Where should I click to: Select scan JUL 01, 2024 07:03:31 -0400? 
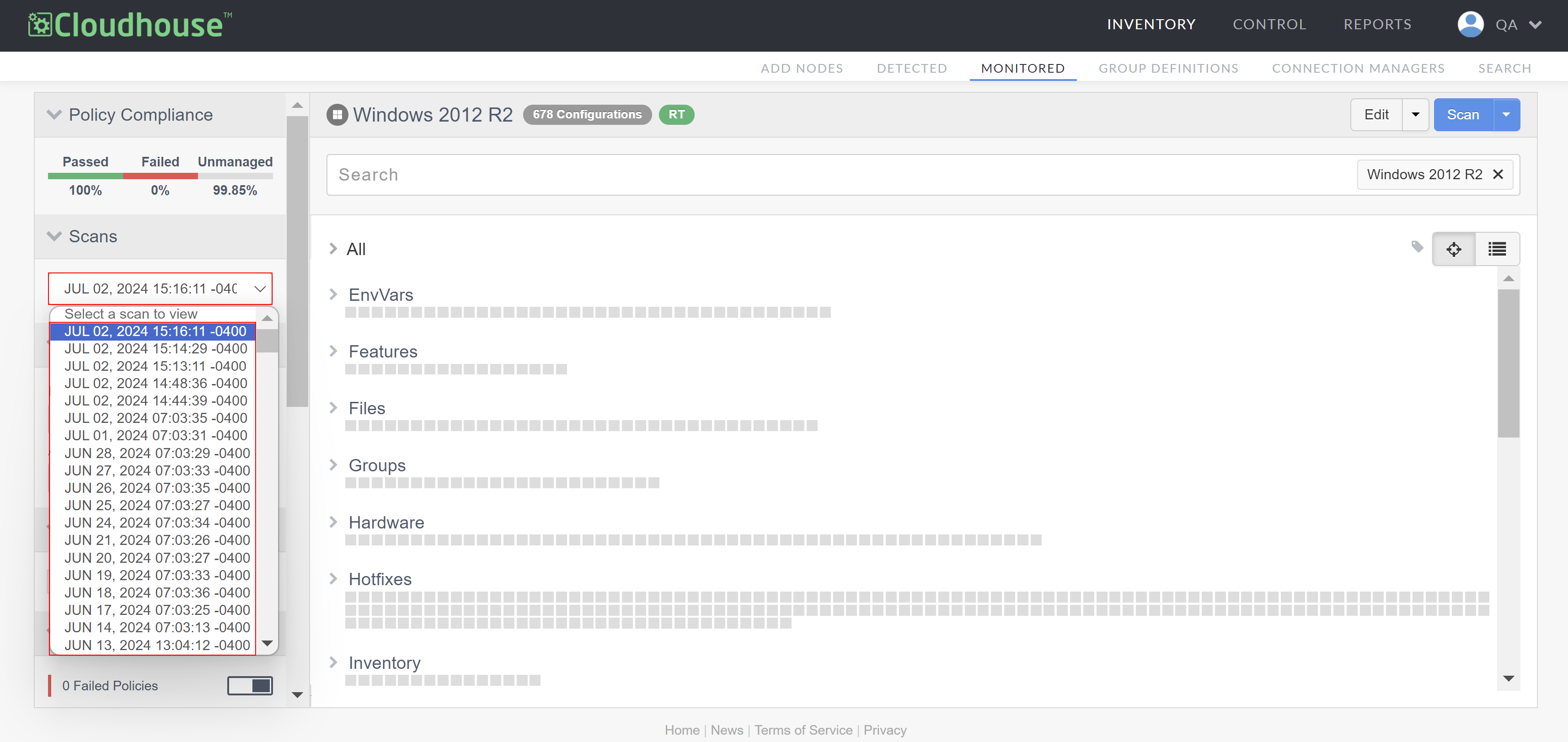[x=153, y=436]
